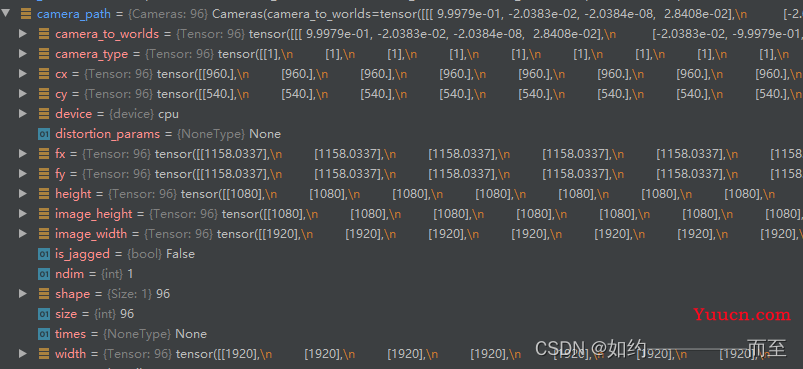Select the width variable name
Viewport: 803px width, 369px height.
point(70,354)
